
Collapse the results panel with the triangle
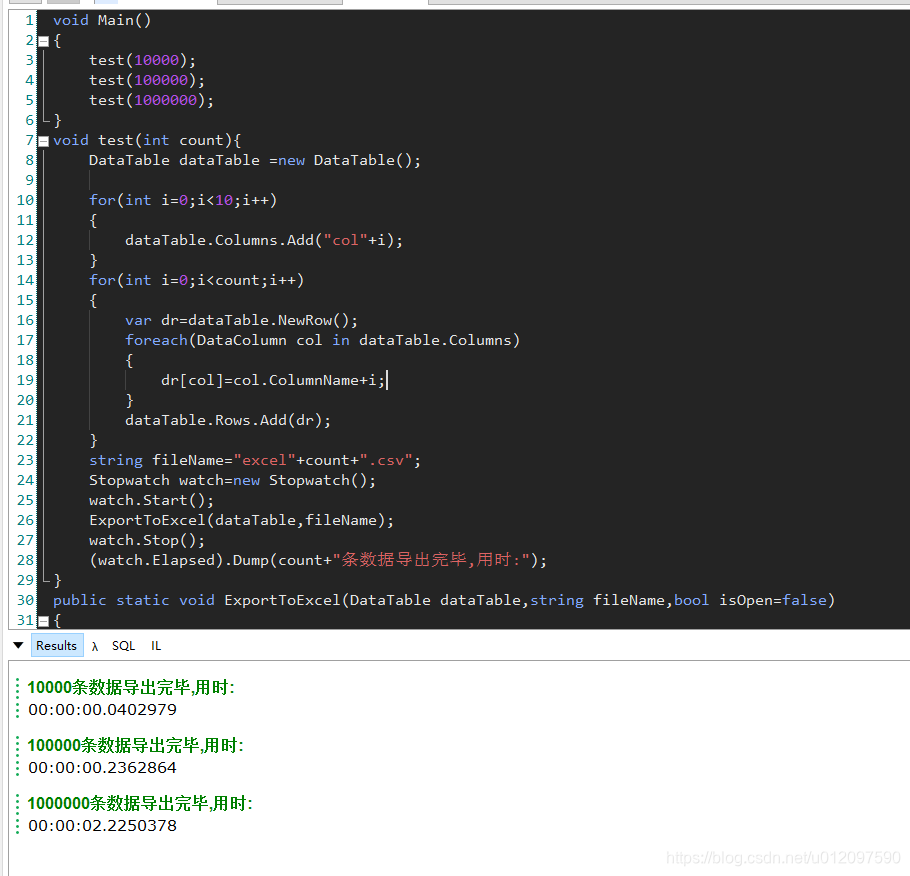tap(18, 645)
